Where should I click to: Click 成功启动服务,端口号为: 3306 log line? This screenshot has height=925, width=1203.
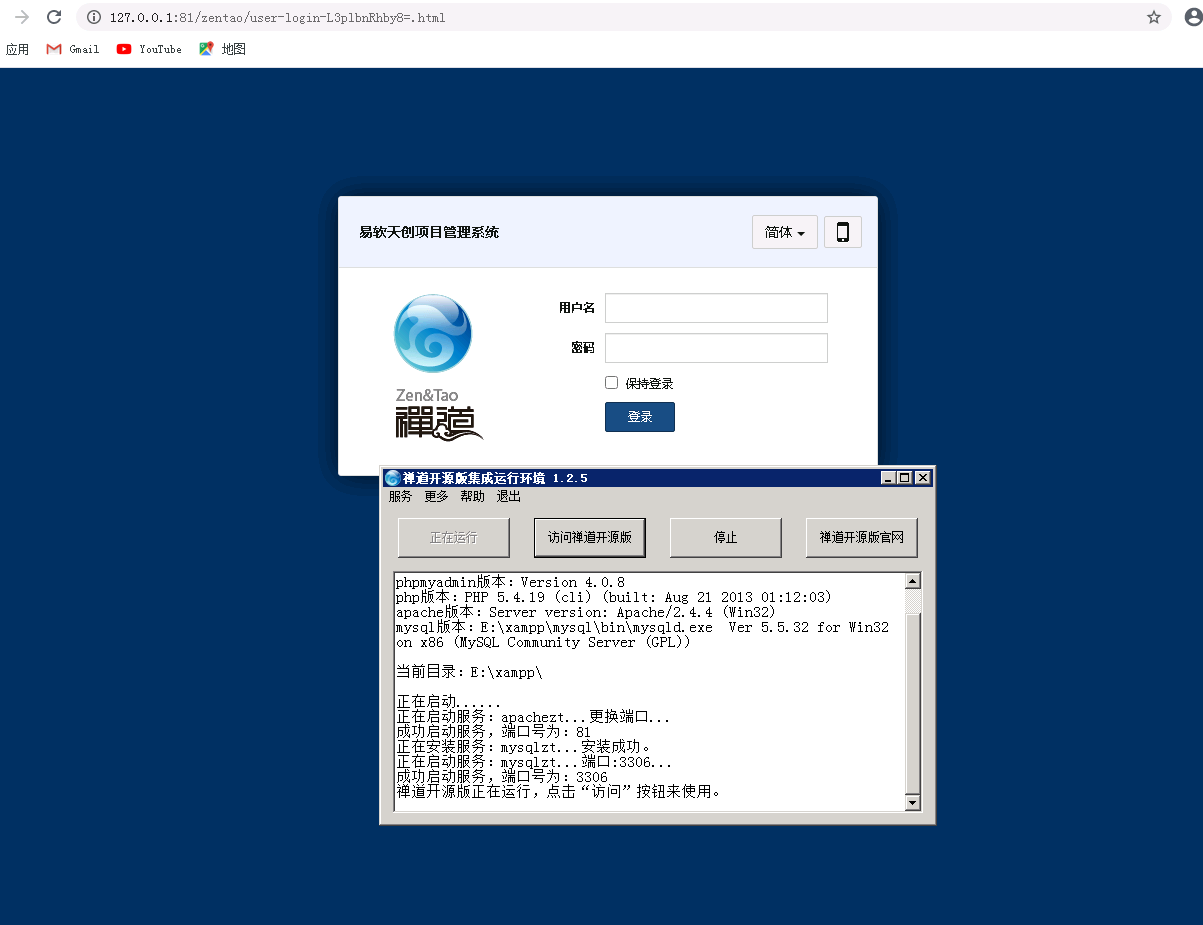(x=502, y=777)
